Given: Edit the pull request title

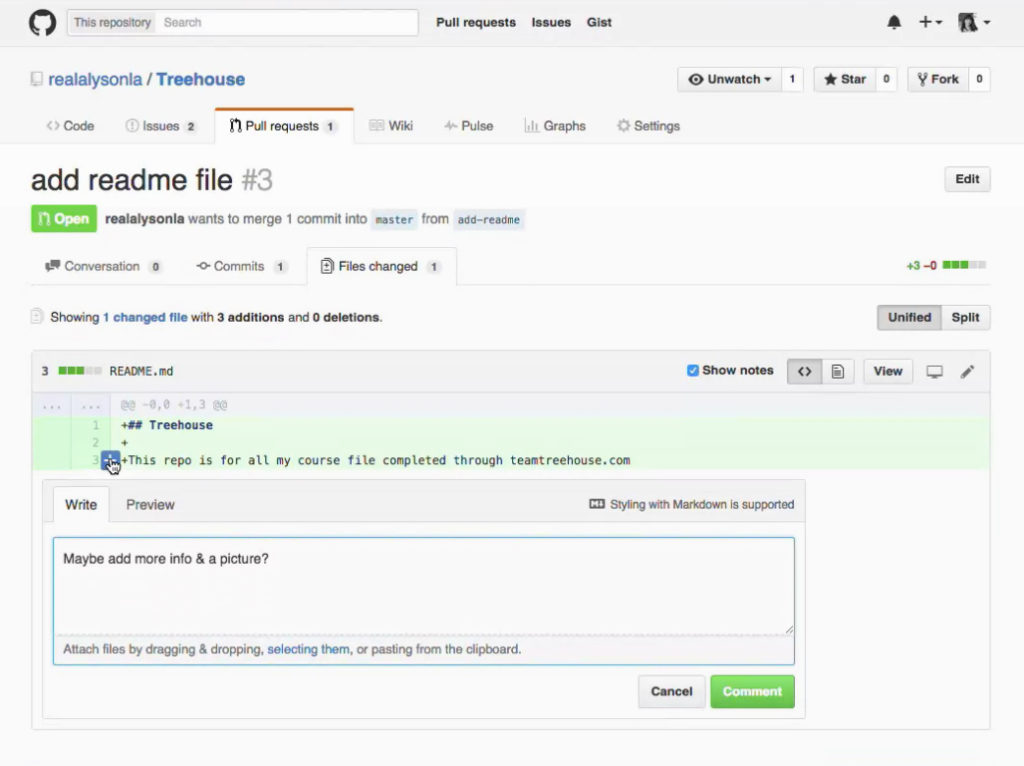Looking at the screenshot, I should 967,179.
